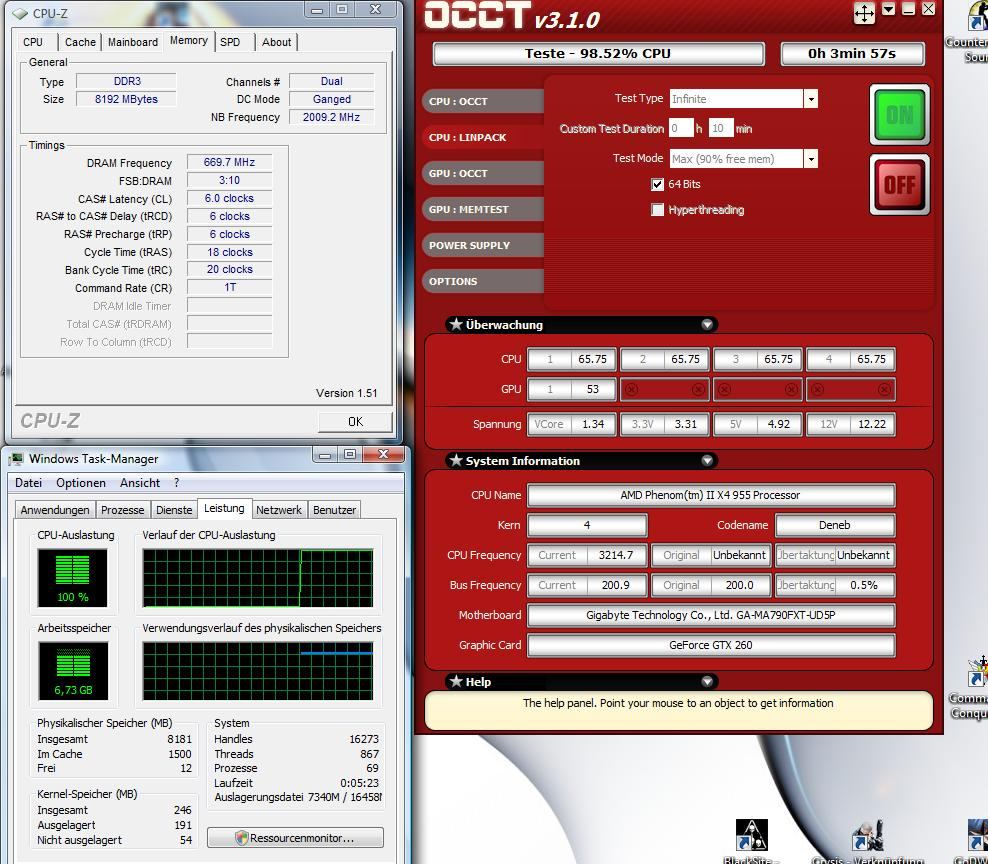The width and height of the screenshot is (988, 864).
Task: Click Custom Test Duration hours field
Action: point(681,129)
